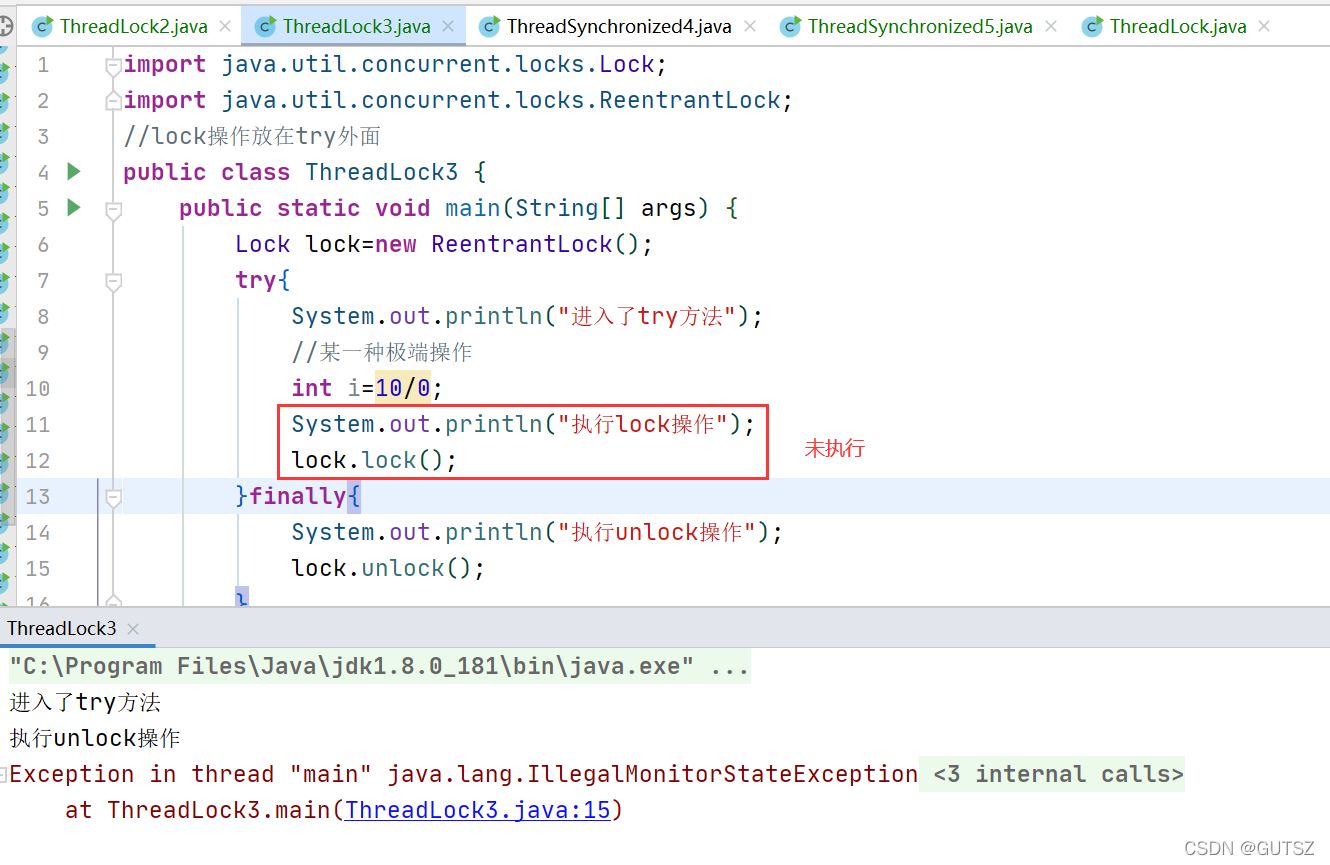The width and height of the screenshot is (1330, 865).
Task: Click console output line 执行unlock操作
Action: tap(95, 738)
